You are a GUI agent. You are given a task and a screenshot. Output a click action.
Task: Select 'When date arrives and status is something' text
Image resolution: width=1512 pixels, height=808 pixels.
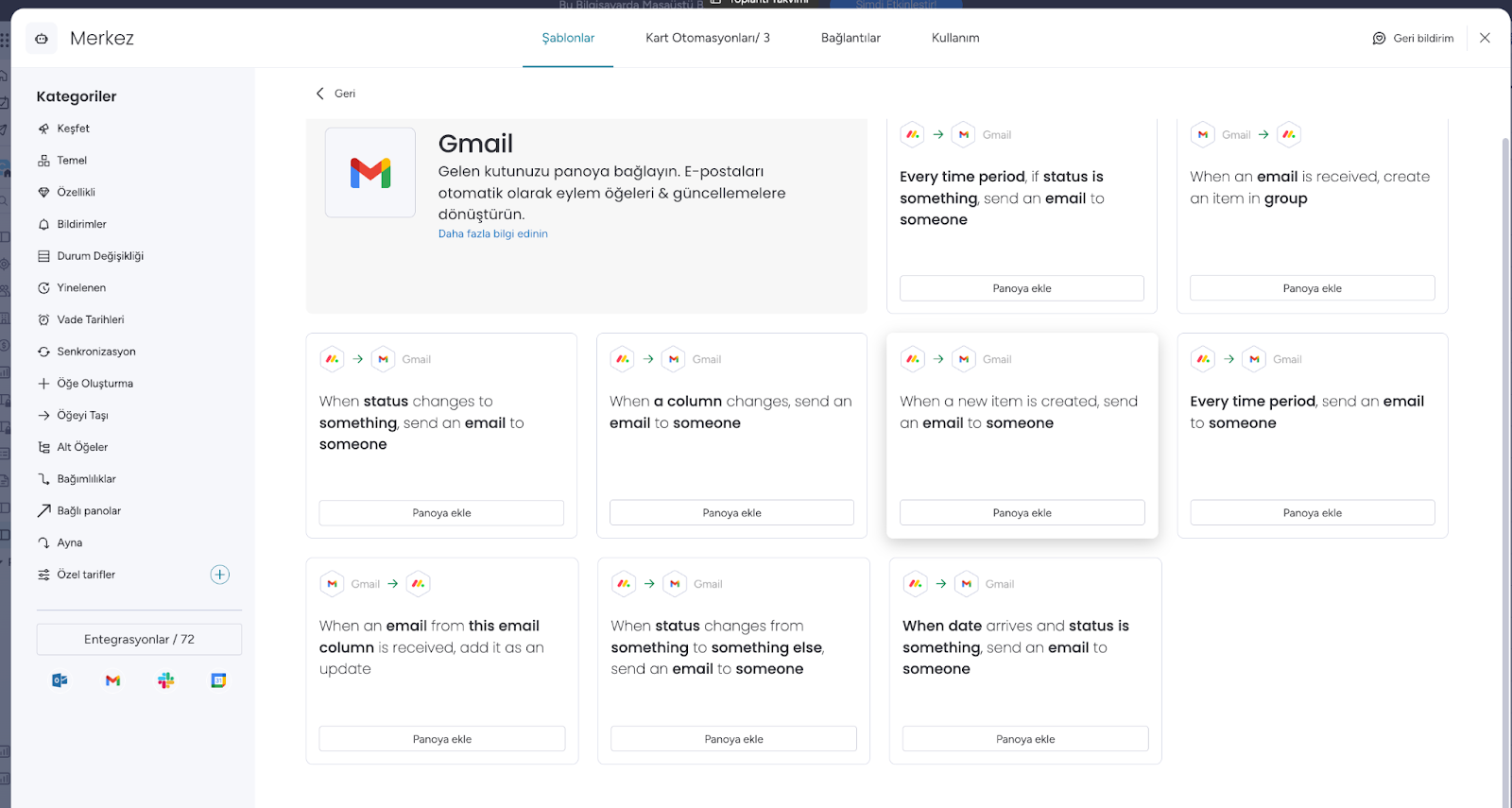pyautogui.click(x=1016, y=647)
